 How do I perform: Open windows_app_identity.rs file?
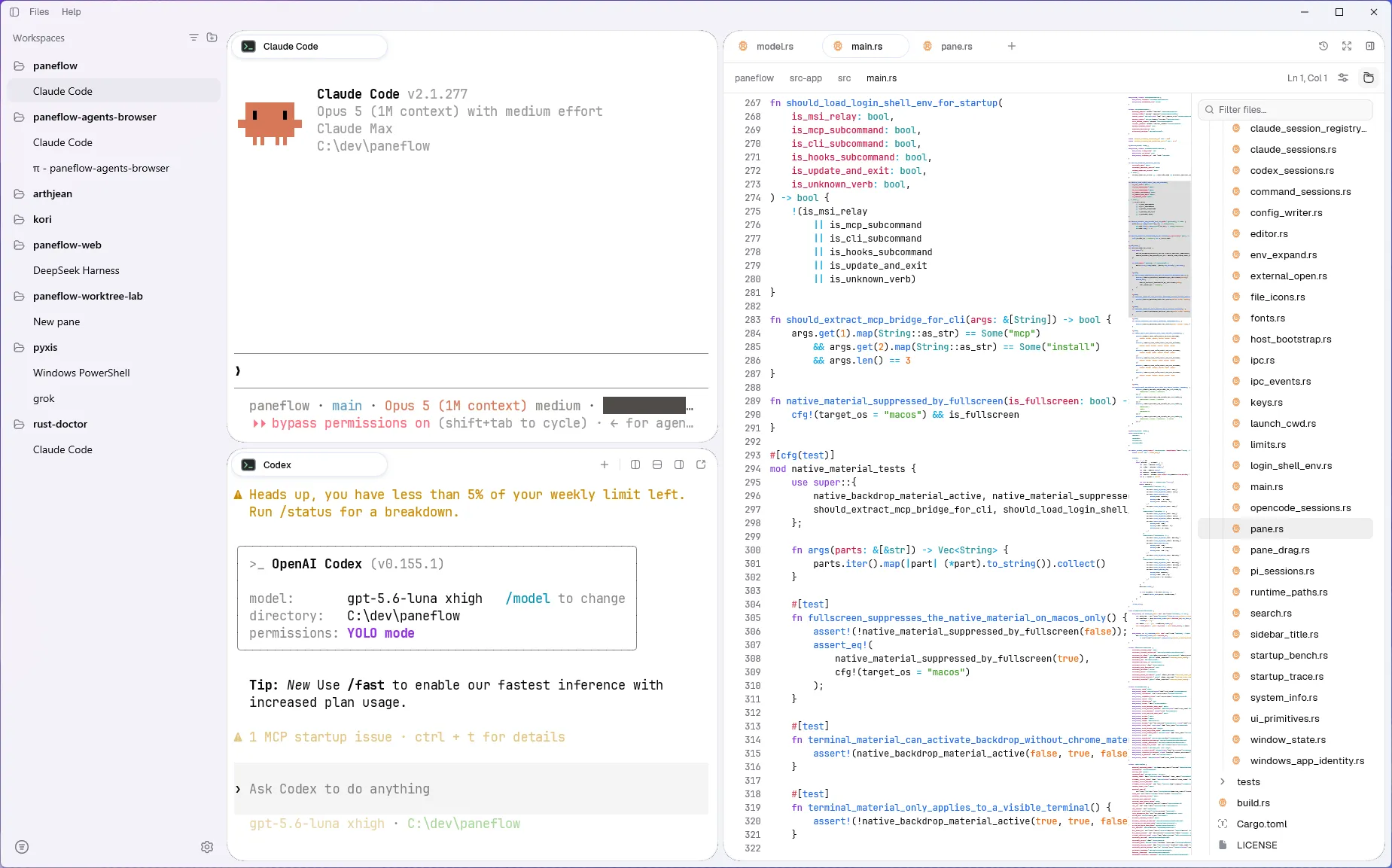pos(1307,760)
